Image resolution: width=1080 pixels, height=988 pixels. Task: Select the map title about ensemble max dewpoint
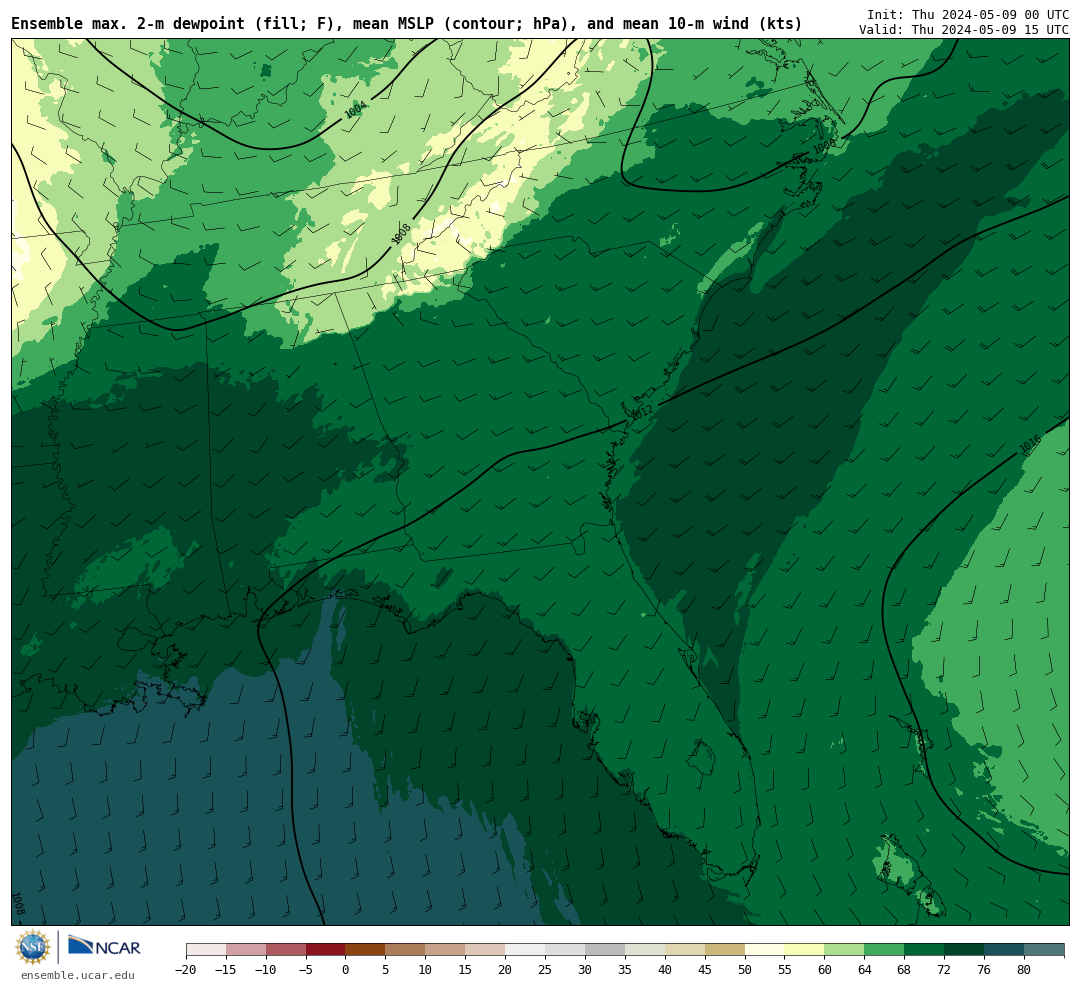(x=406, y=24)
